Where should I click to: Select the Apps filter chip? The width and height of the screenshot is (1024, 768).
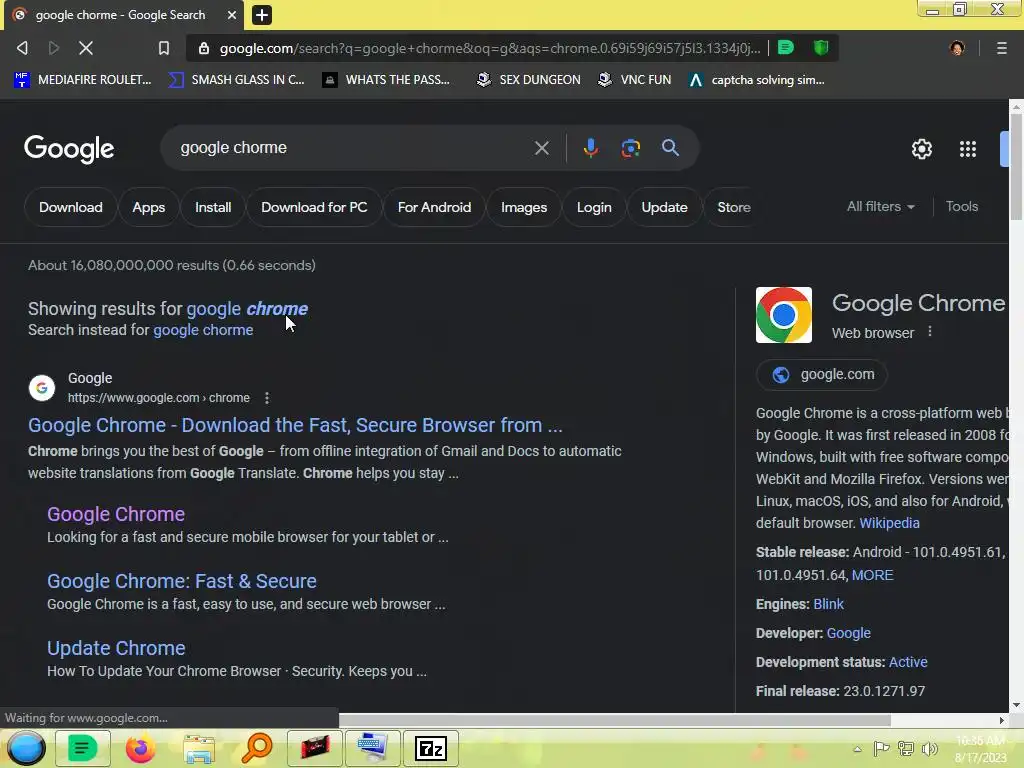point(148,207)
